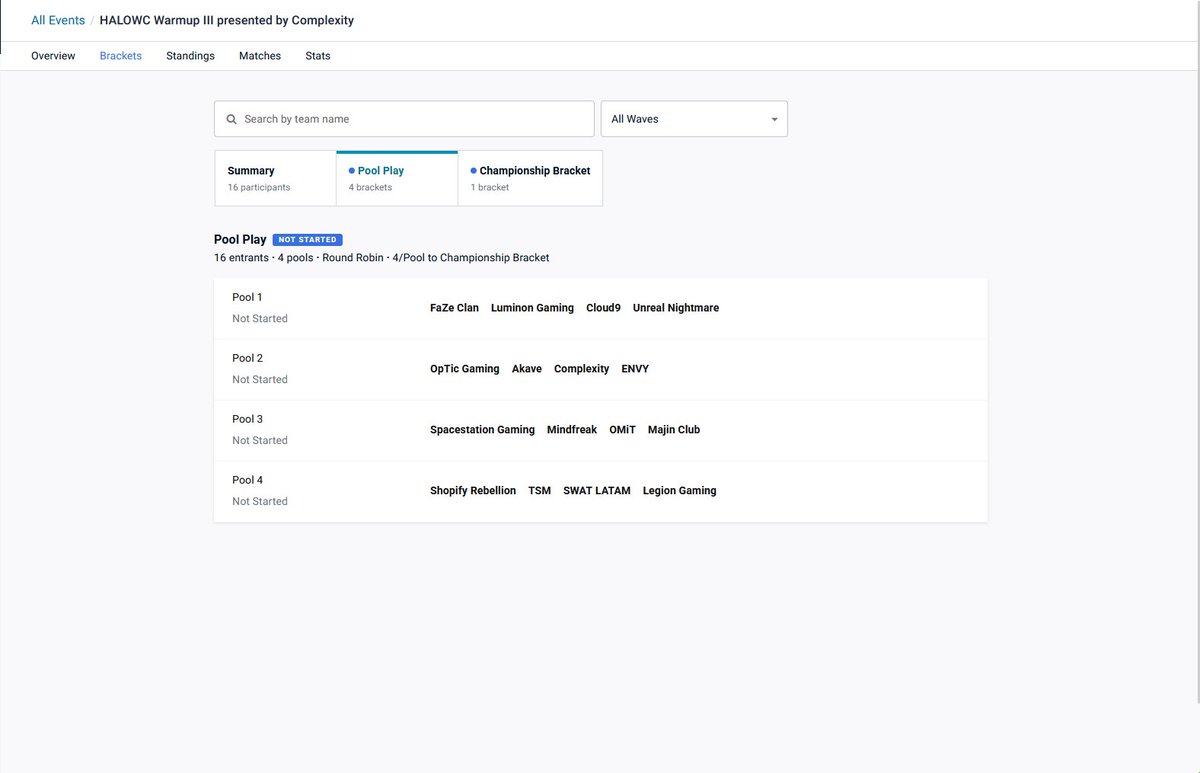Click Cloud9 team name

[x=603, y=308]
